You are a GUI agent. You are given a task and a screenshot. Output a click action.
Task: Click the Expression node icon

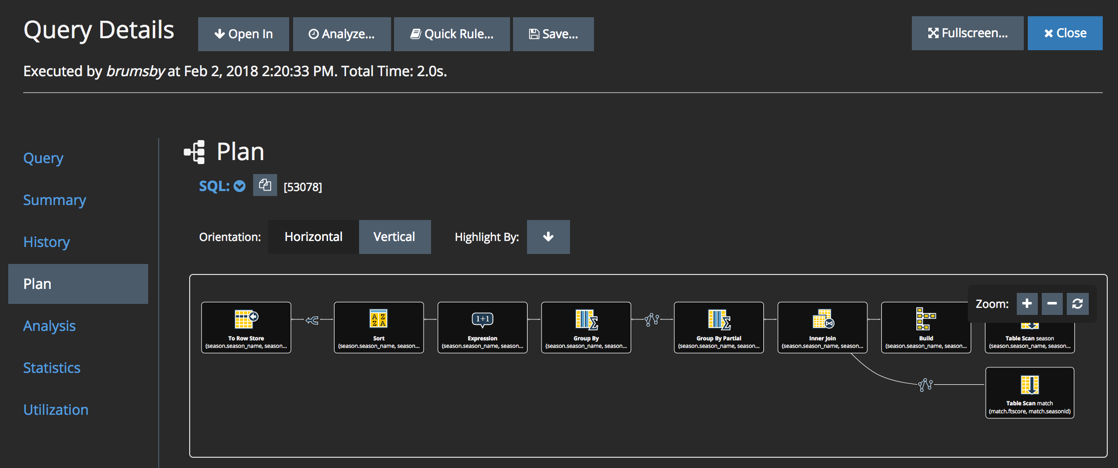(x=482, y=319)
